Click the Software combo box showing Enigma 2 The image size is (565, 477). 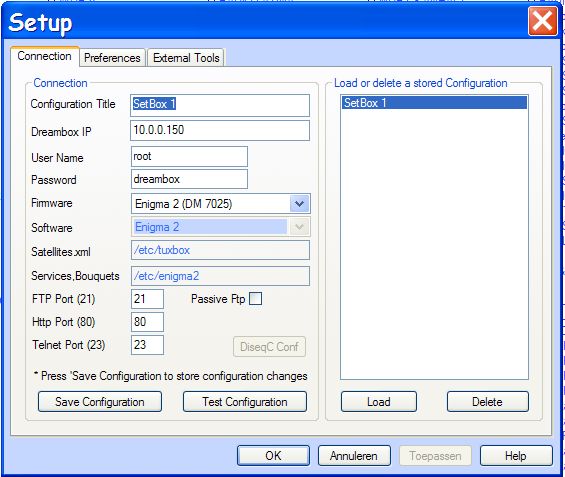tap(220, 227)
